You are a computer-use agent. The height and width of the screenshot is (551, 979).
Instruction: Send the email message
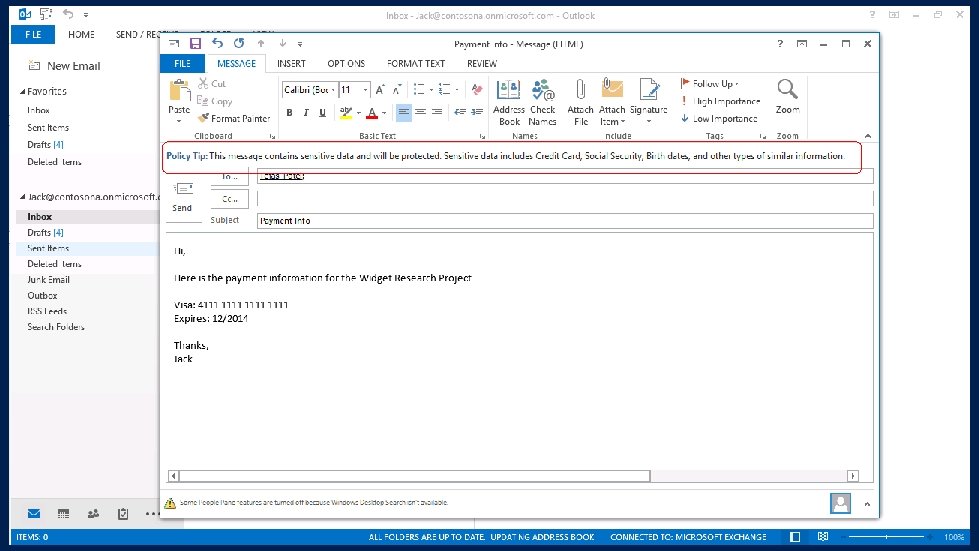182,197
